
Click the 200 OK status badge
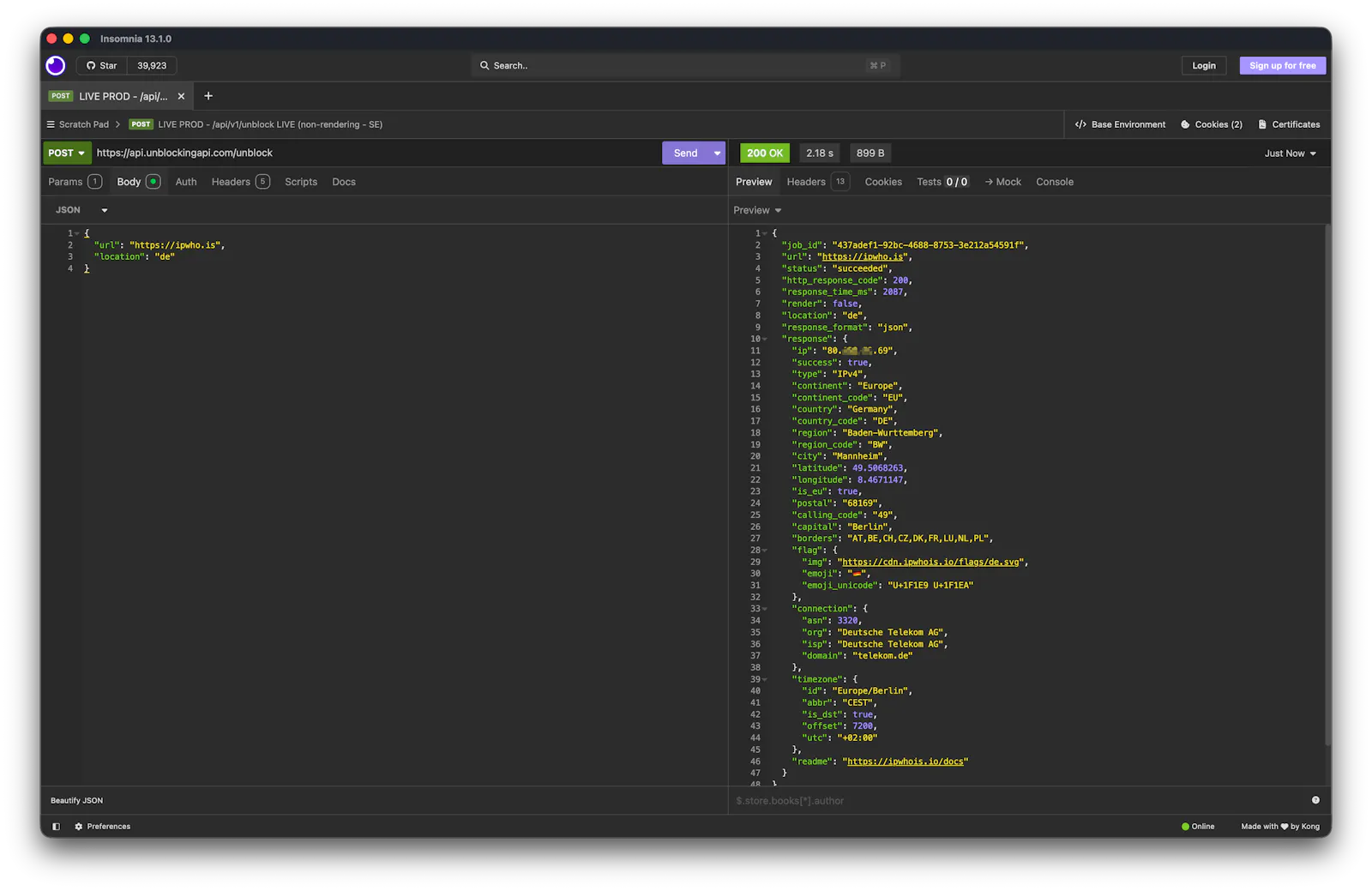pos(764,154)
